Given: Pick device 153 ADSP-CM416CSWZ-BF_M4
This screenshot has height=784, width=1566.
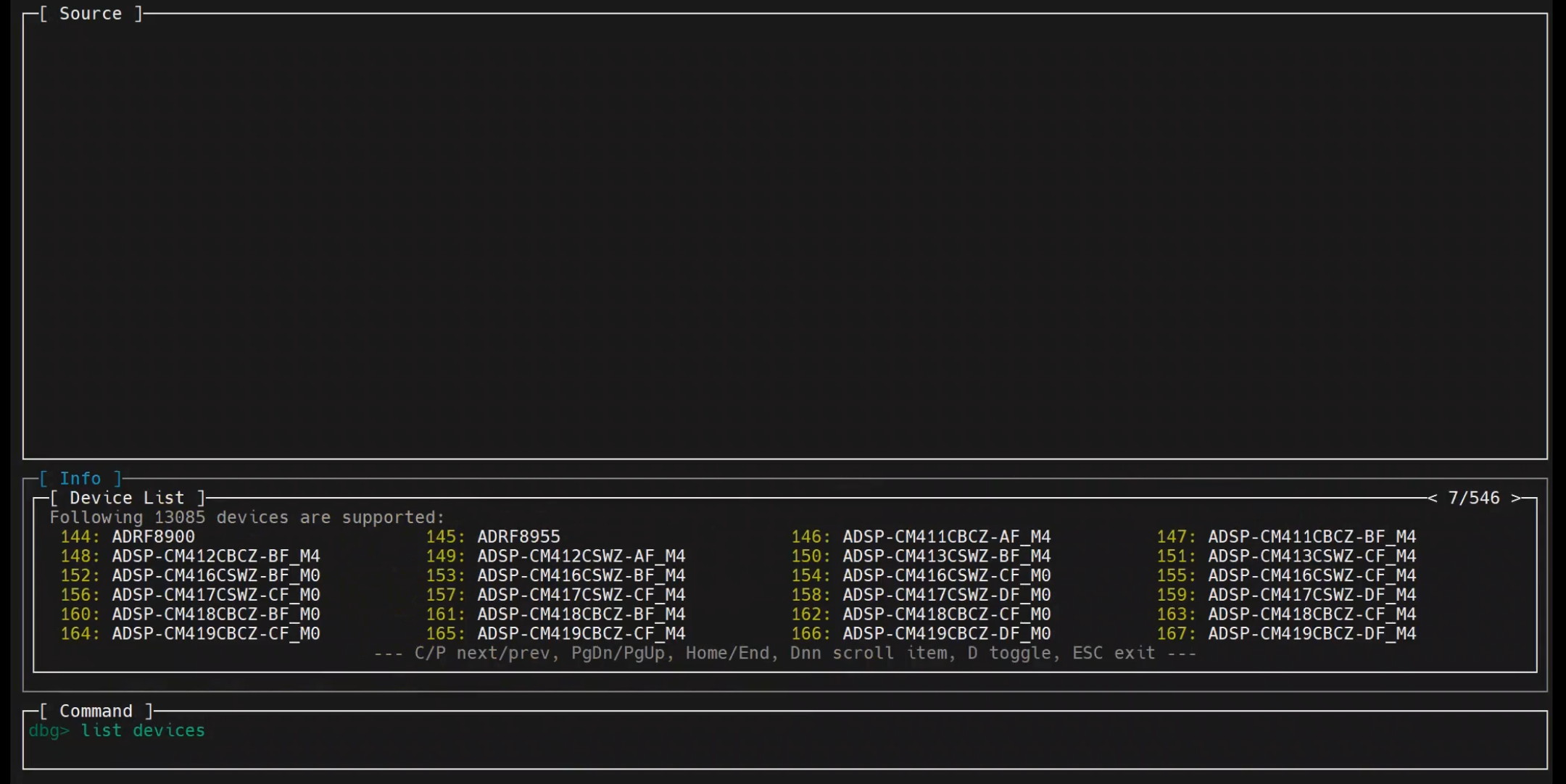Looking at the screenshot, I should click(581, 575).
